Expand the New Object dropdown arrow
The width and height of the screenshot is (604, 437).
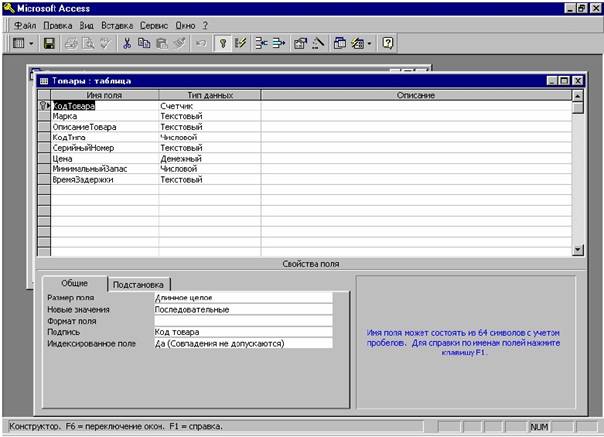click(x=369, y=44)
